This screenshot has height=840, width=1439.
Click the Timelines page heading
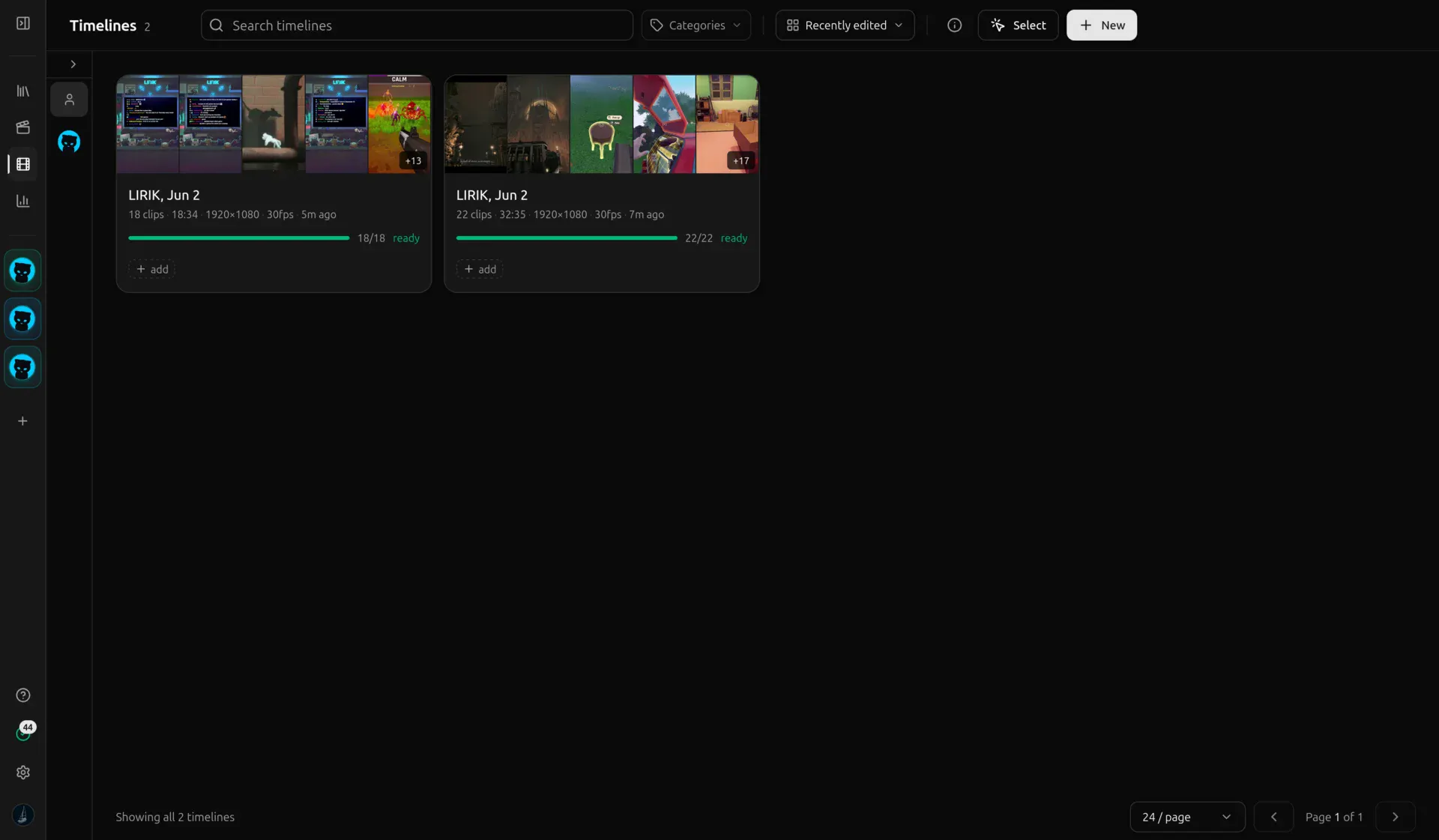point(103,25)
